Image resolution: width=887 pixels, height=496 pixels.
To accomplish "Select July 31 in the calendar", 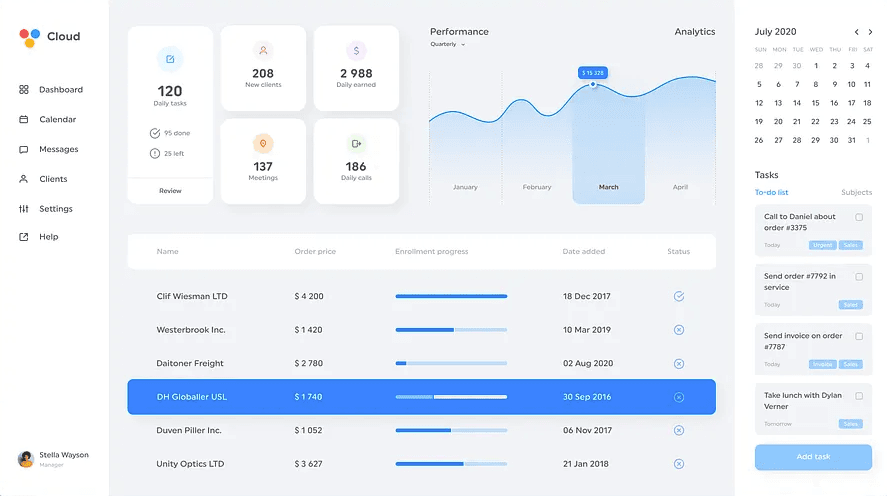I will (x=851, y=140).
